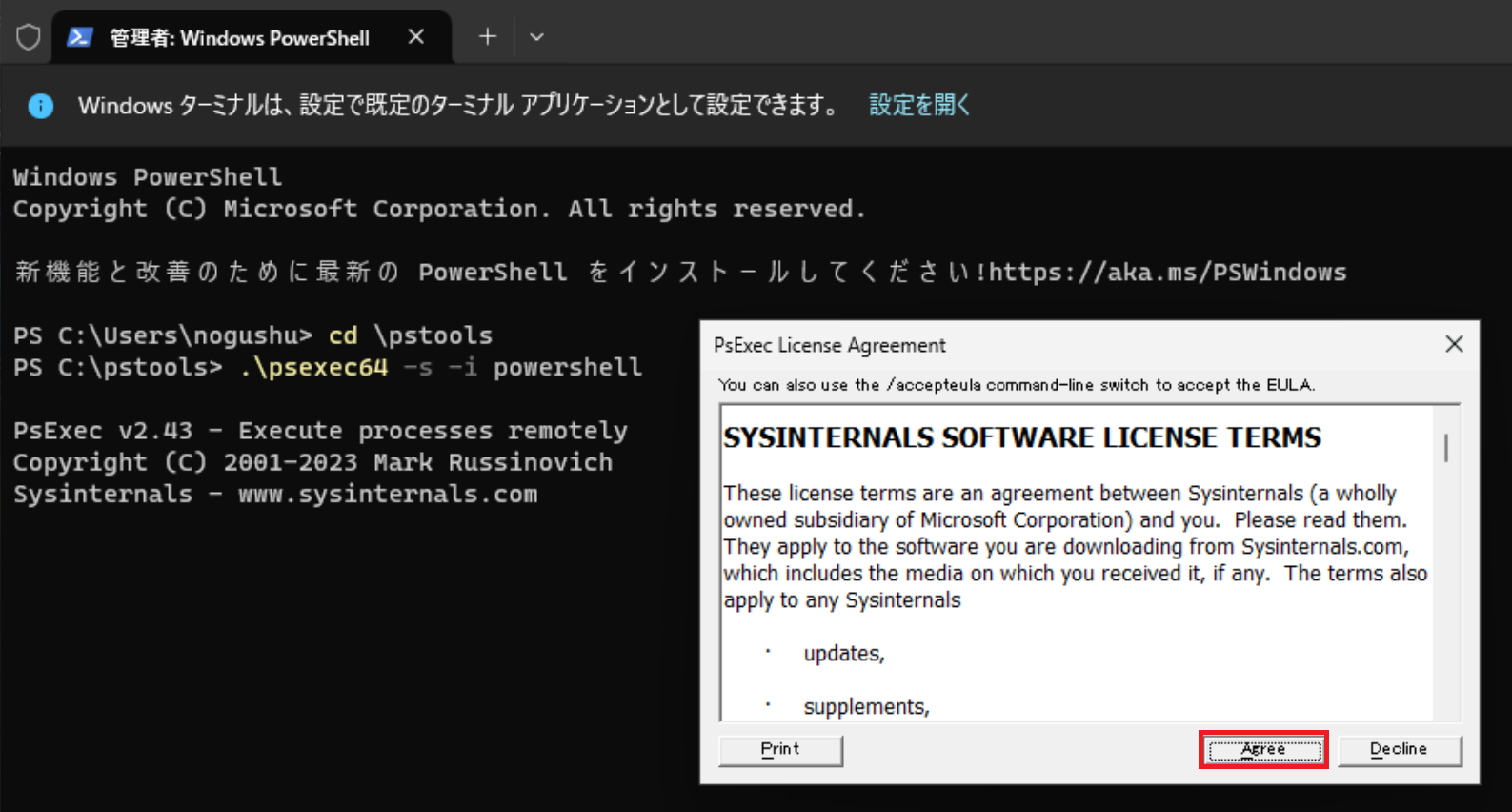Click the .\psexec64 command text
The width and height of the screenshot is (1512, 812).
pos(314,368)
